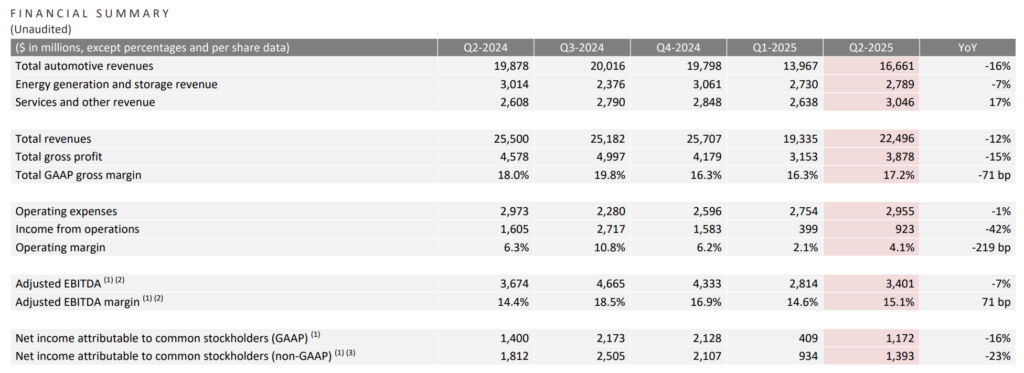Click the Energy generation and storage revenue label
Screen dimensions: 1024x373
point(116,84)
